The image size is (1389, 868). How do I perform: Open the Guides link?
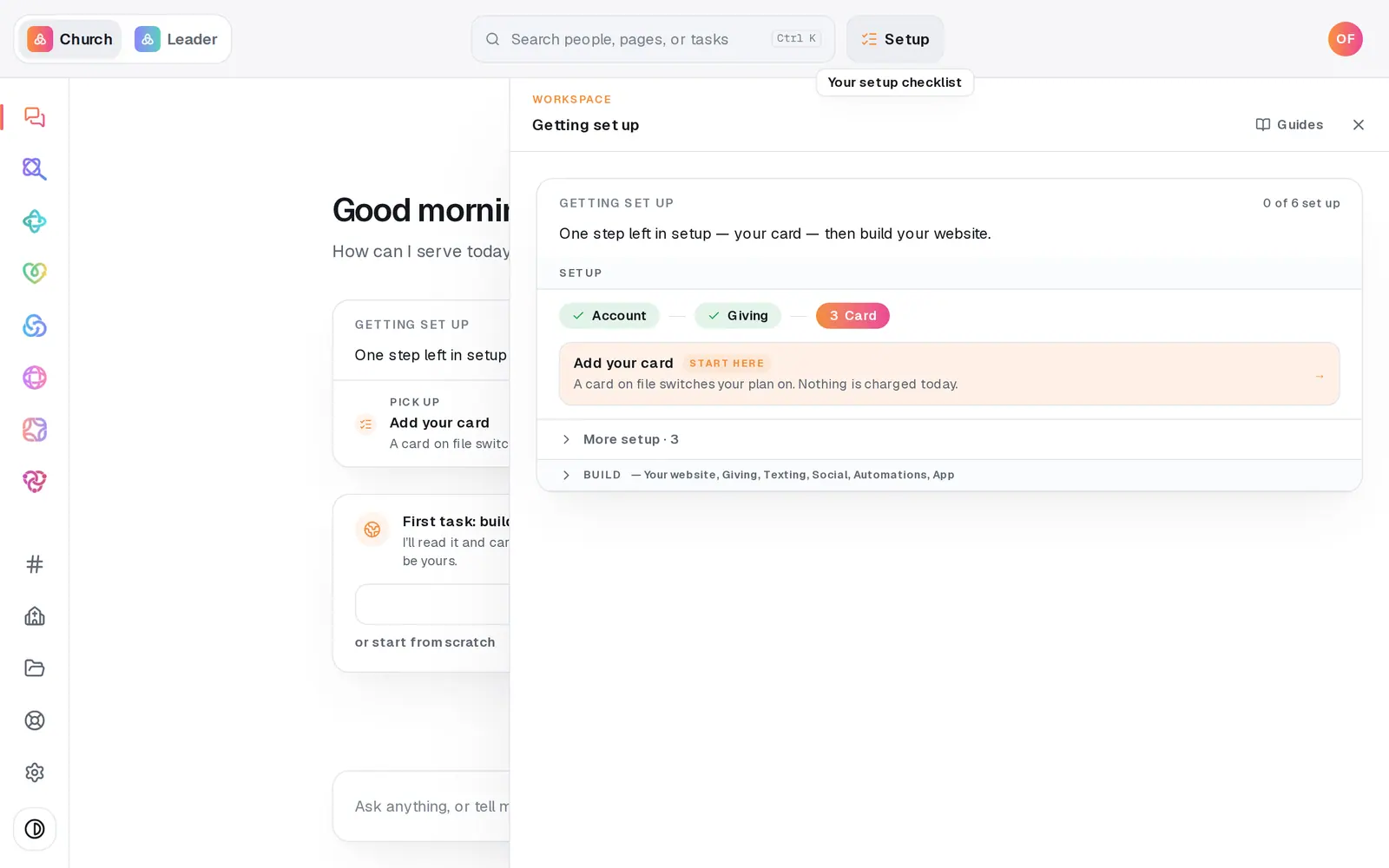pyautogui.click(x=1289, y=125)
